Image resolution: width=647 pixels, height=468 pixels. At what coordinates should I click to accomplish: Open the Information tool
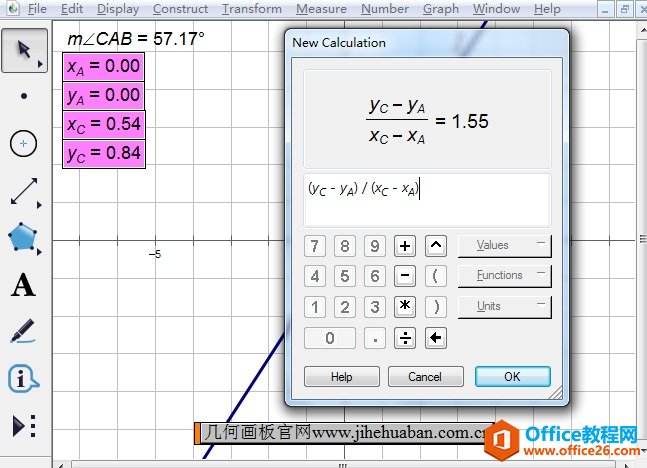[x=24, y=378]
